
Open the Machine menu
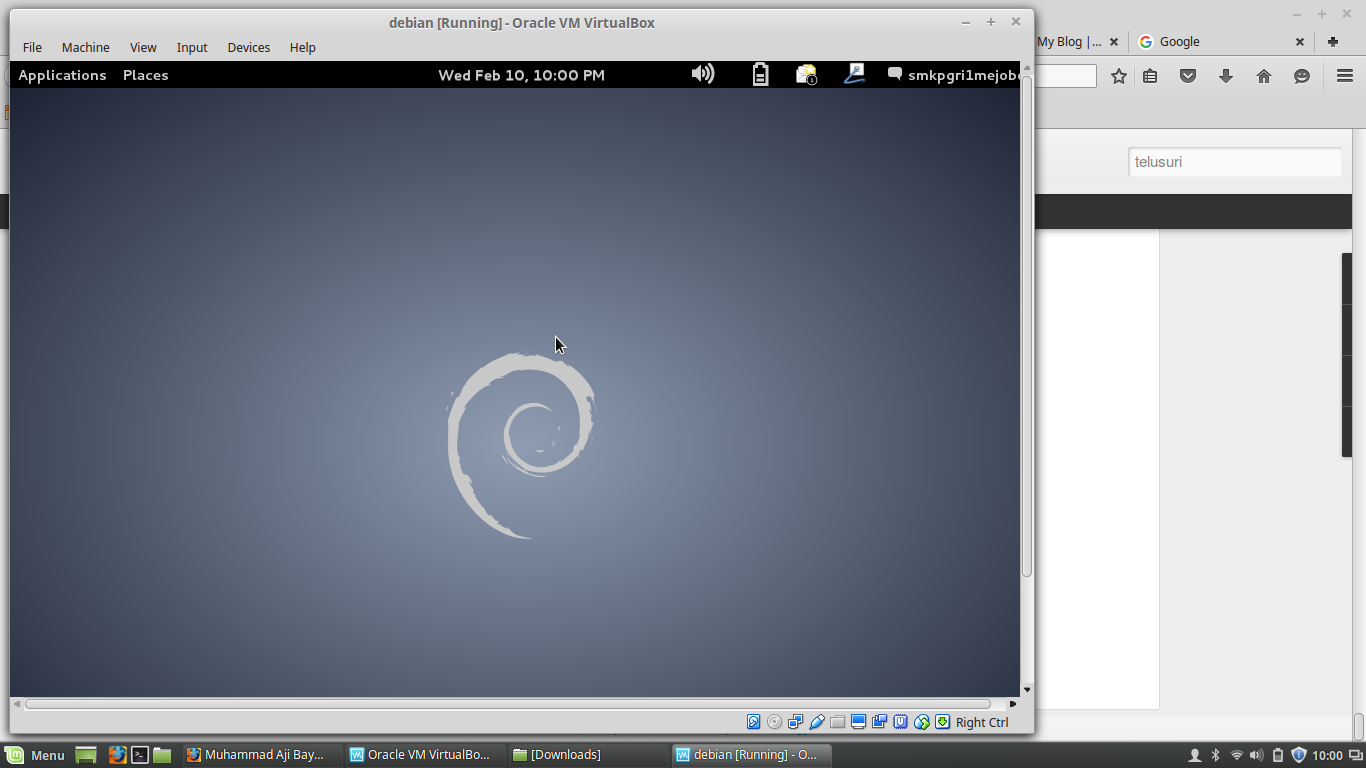pyautogui.click(x=85, y=47)
